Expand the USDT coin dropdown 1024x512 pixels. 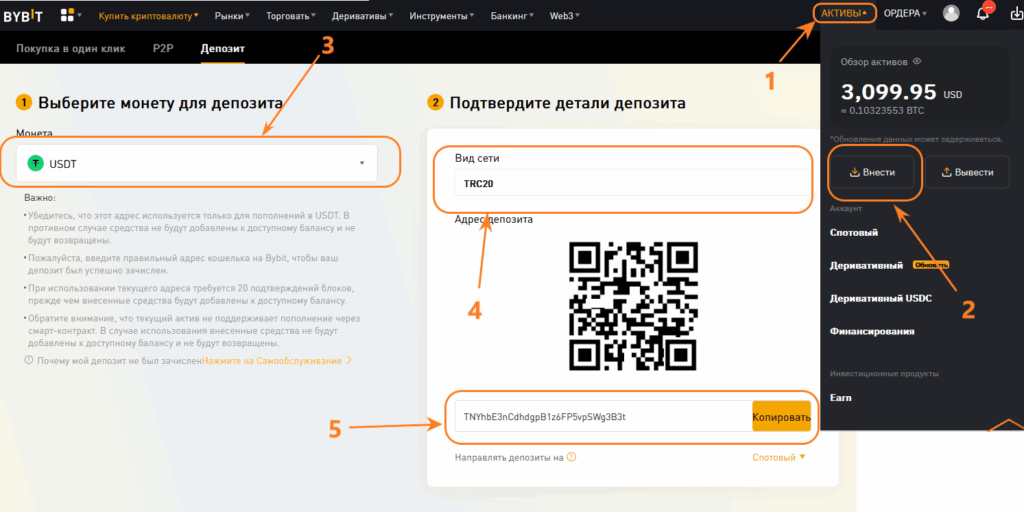(x=361, y=164)
